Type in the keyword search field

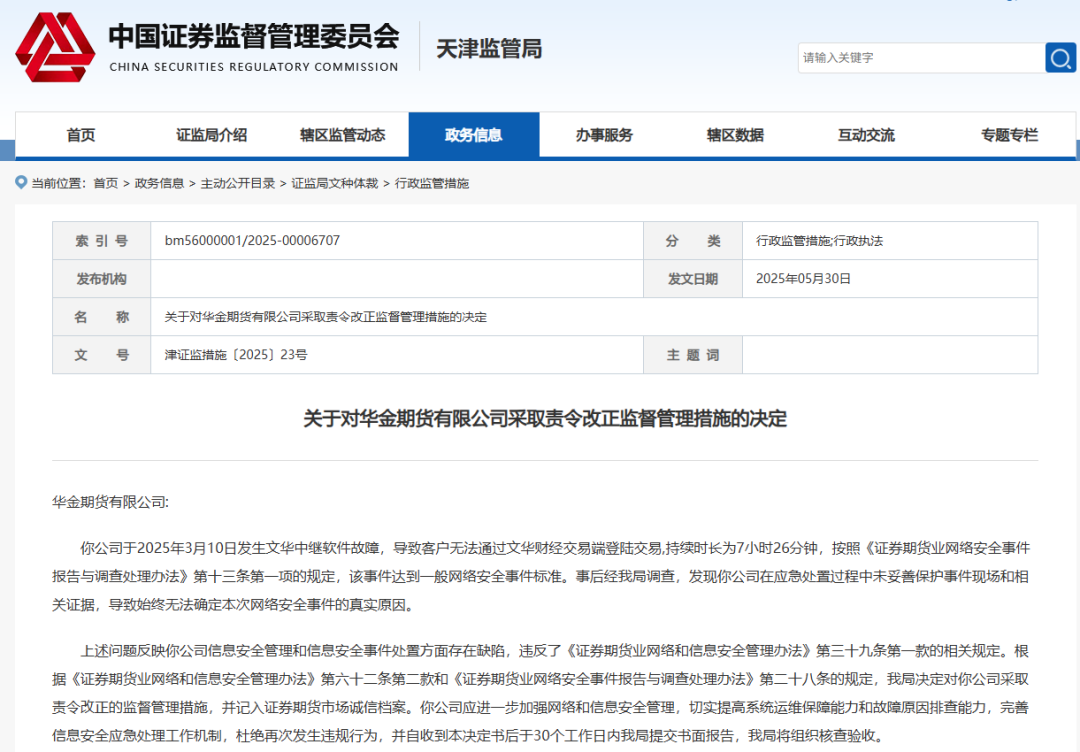[x=920, y=58]
